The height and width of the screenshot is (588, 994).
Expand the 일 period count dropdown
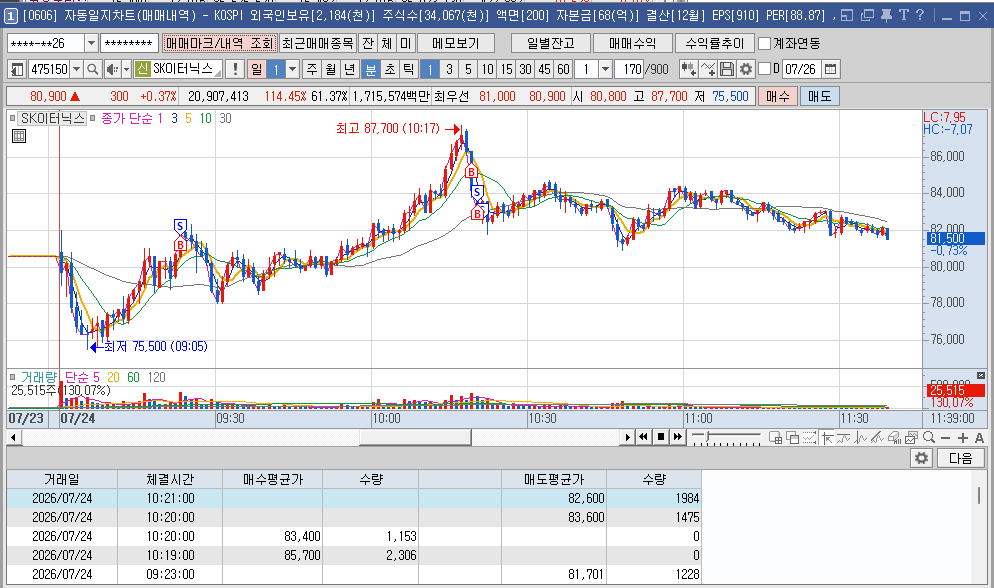tap(292, 69)
